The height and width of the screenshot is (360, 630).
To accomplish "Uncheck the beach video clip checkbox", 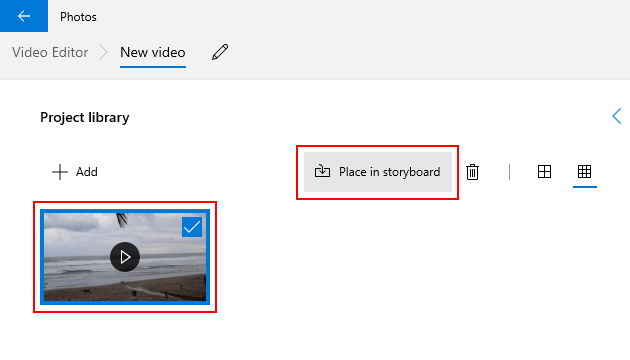I will point(192,227).
